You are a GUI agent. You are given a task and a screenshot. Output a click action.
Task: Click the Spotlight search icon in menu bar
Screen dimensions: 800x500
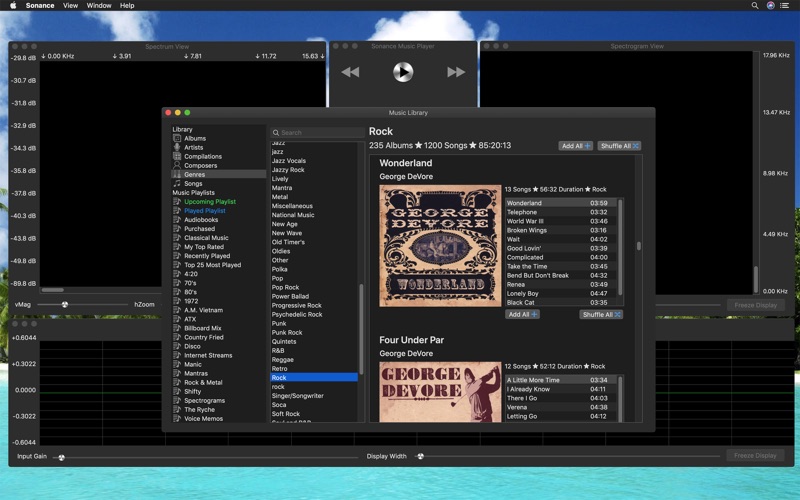point(755,6)
